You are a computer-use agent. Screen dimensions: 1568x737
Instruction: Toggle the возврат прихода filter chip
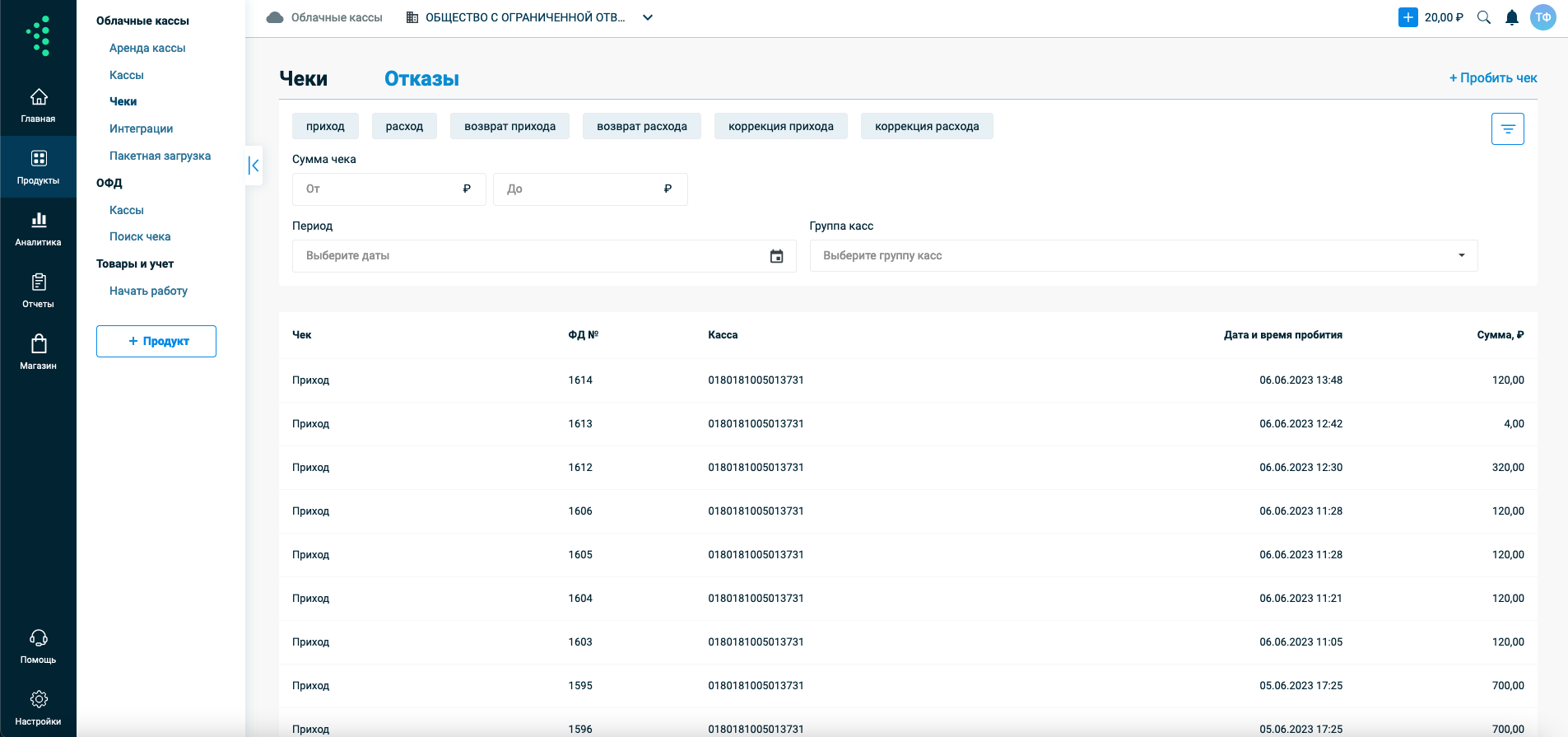coord(509,126)
